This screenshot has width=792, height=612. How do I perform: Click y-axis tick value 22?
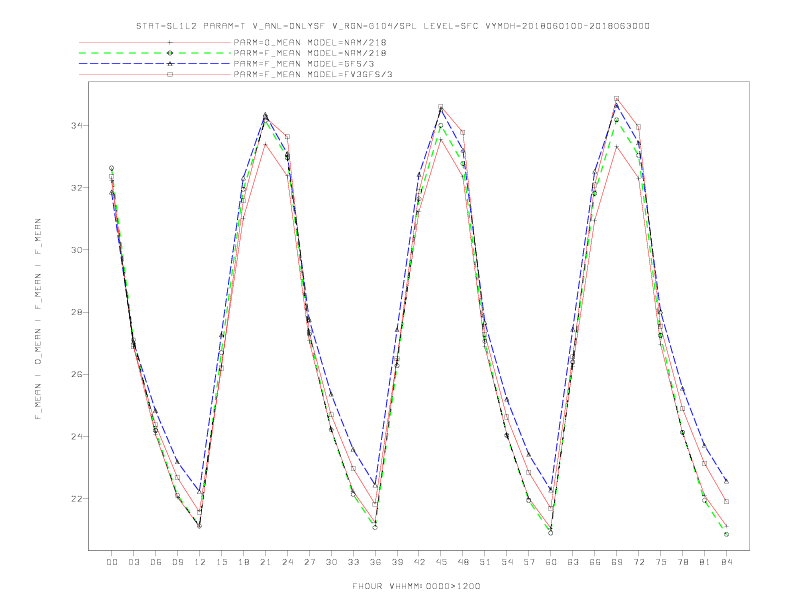(x=76, y=498)
